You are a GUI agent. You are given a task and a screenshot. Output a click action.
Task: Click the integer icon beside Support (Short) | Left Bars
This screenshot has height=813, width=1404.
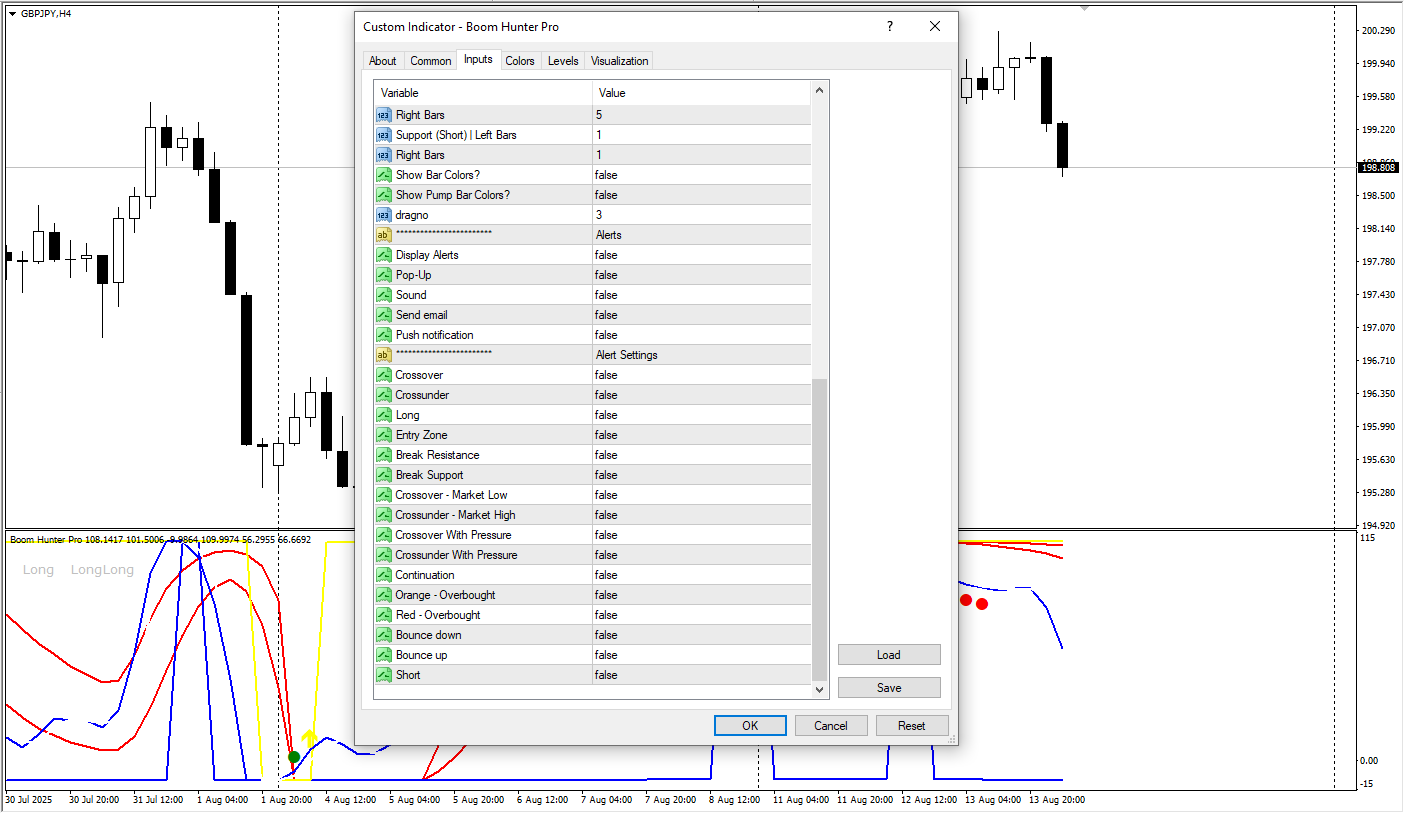[x=384, y=135]
